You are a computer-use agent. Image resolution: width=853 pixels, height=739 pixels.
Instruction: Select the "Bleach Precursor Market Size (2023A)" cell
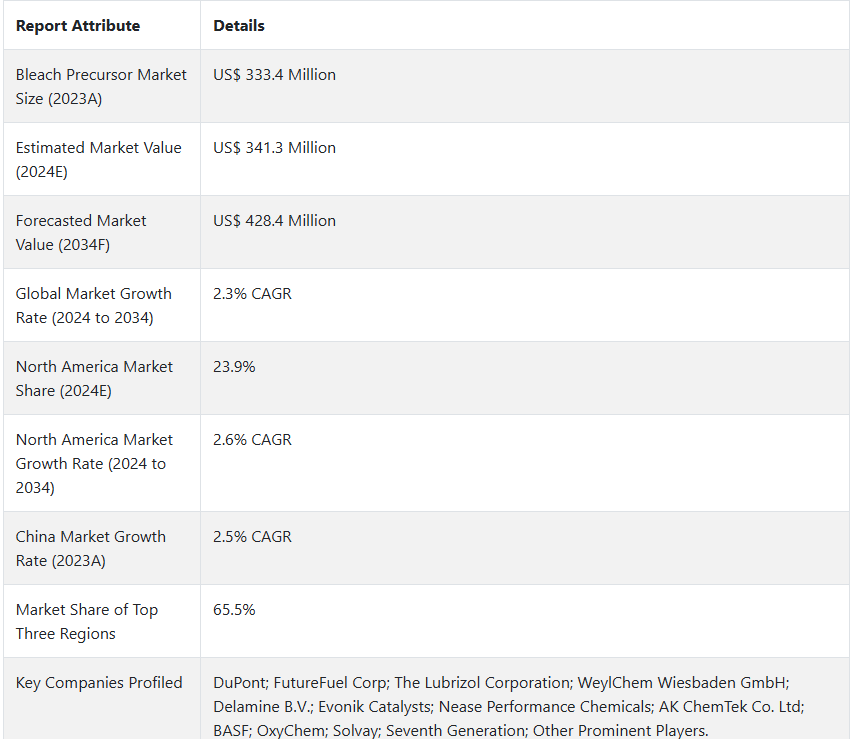101,87
